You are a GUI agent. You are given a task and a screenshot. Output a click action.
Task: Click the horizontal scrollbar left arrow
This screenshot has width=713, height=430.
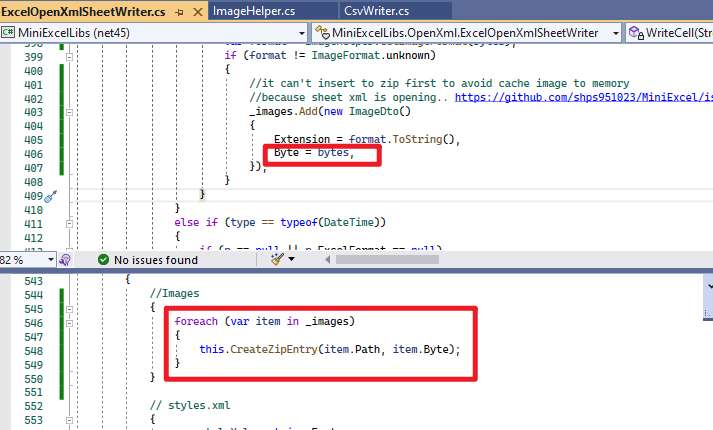(x=327, y=260)
